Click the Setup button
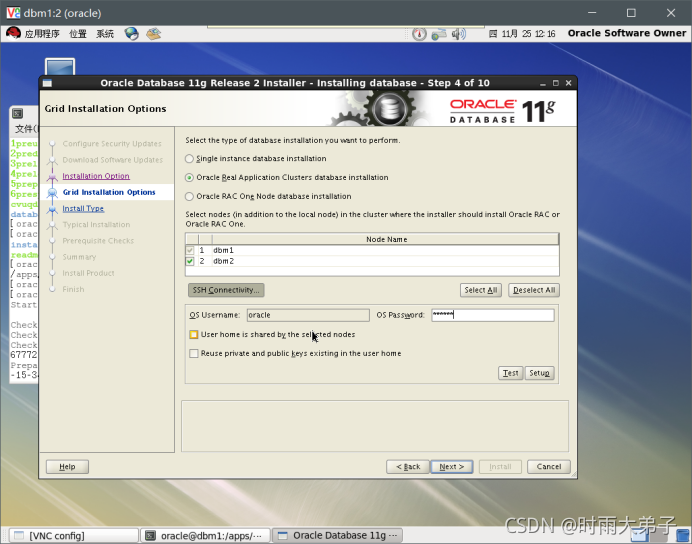692x544 pixels. click(539, 373)
